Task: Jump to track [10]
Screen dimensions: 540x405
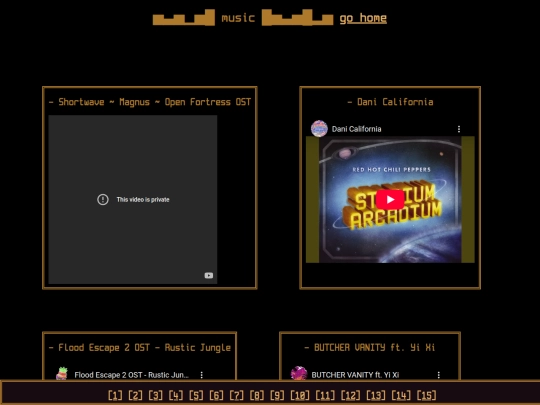Action: pyautogui.click(x=300, y=395)
